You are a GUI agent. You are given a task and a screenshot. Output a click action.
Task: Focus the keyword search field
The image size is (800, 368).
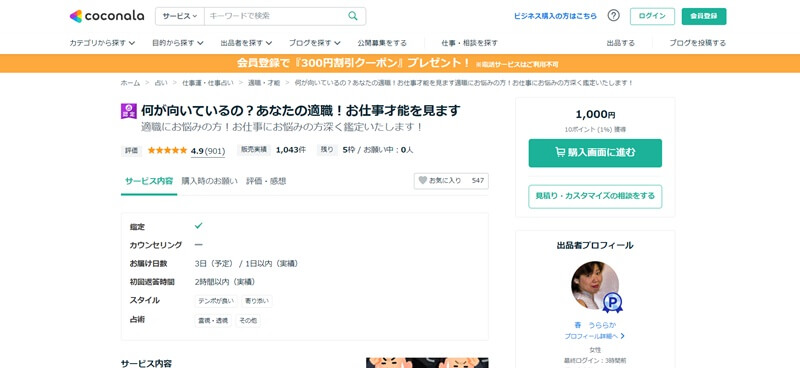pyautogui.click(x=276, y=16)
